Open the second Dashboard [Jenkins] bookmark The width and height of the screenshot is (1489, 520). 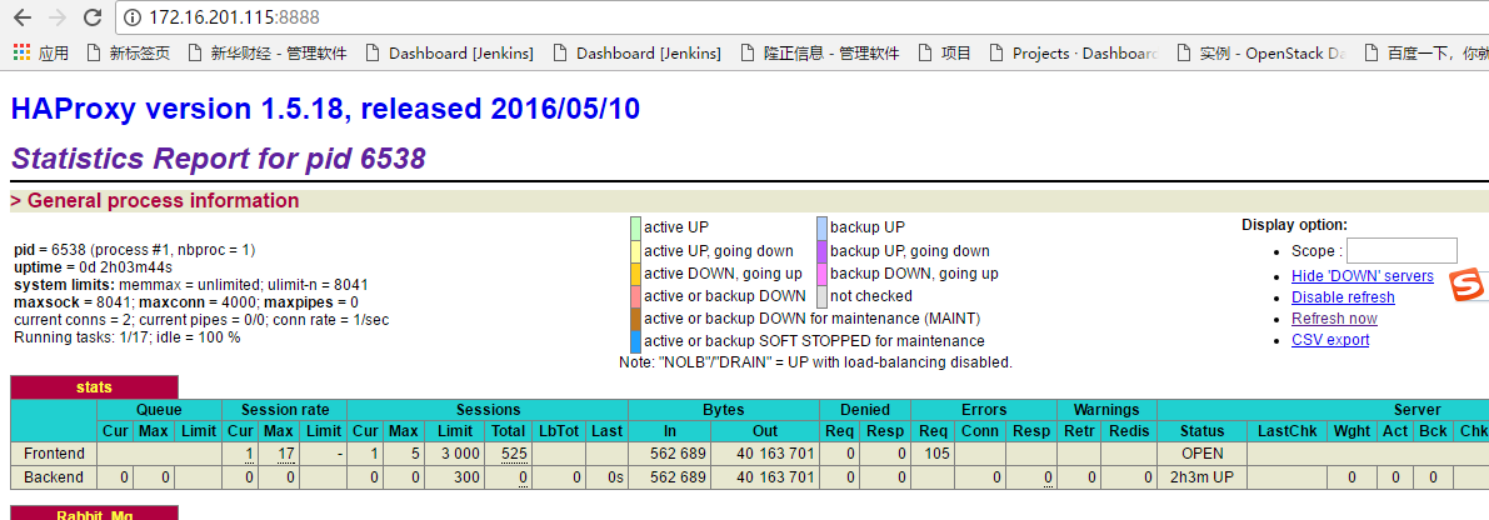[x=637, y=53]
